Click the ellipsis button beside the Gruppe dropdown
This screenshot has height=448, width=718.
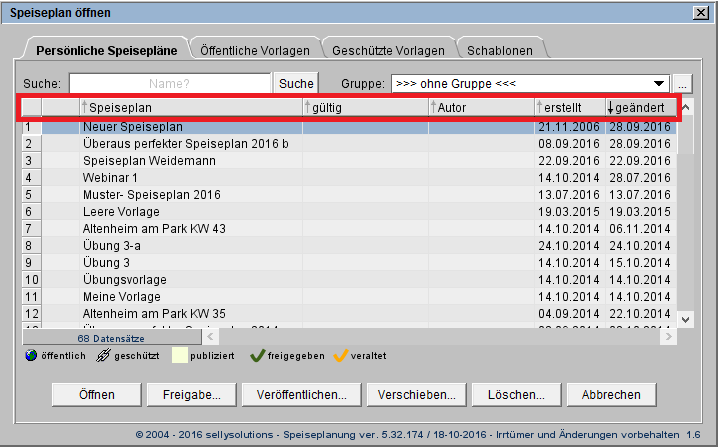coord(682,84)
